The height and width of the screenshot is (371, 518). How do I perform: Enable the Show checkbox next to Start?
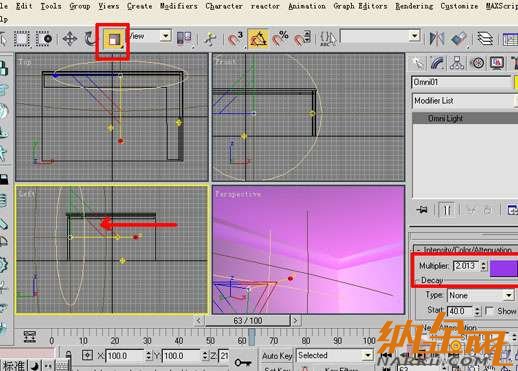[489, 311]
